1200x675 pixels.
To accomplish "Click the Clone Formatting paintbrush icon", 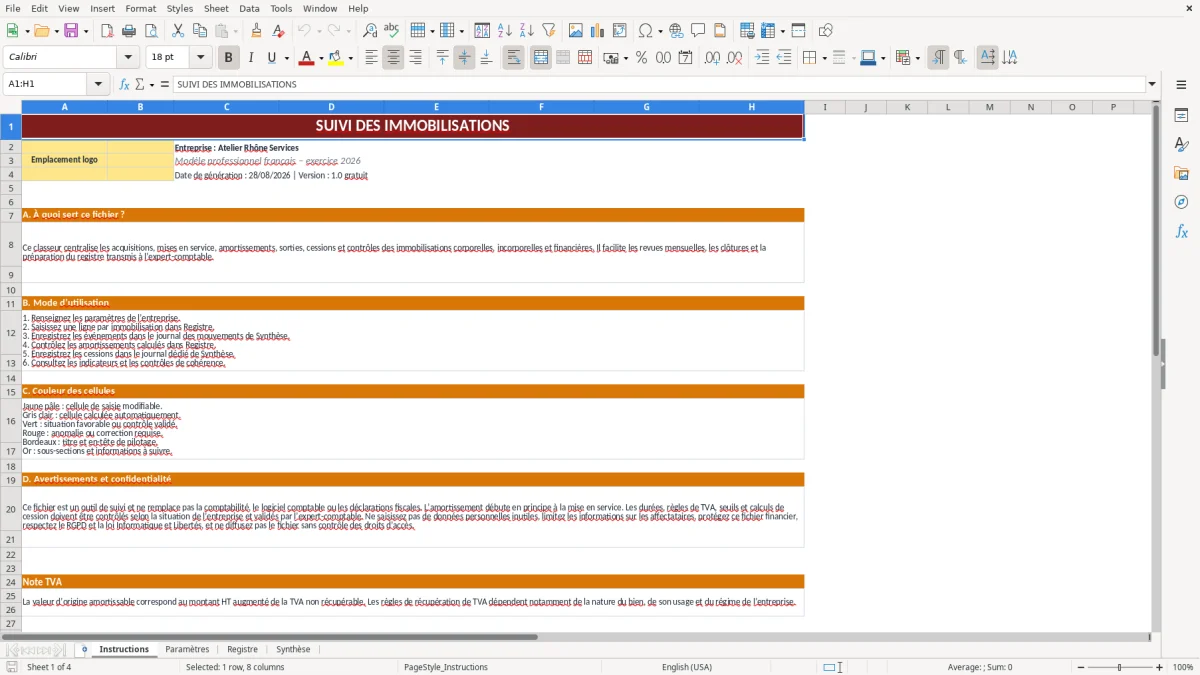I will click(x=257, y=31).
